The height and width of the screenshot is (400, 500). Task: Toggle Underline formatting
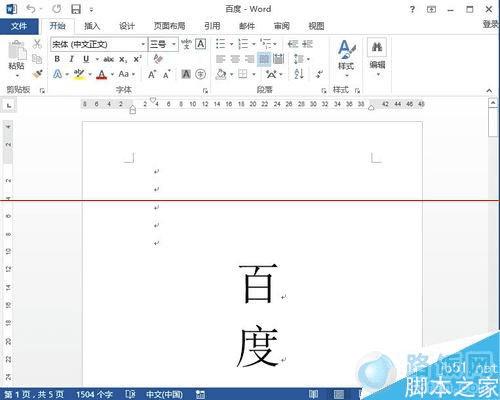tap(86, 59)
